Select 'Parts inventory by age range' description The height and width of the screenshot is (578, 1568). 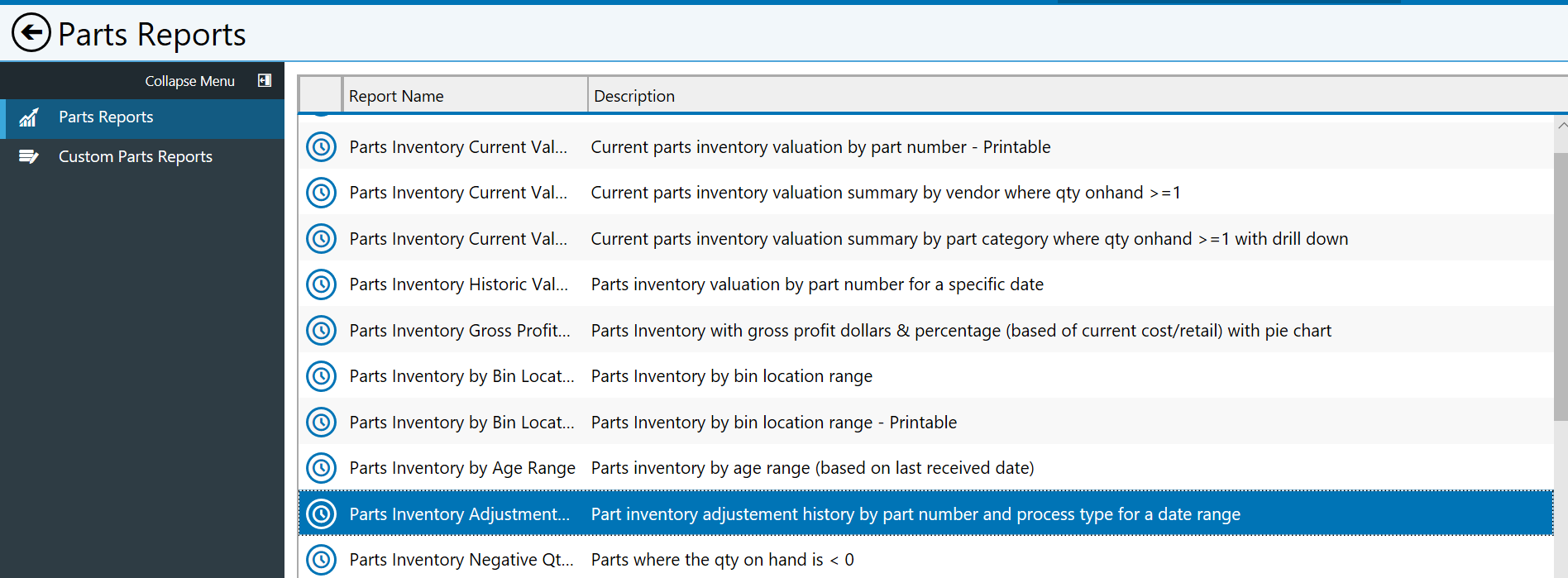[x=812, y=468]
